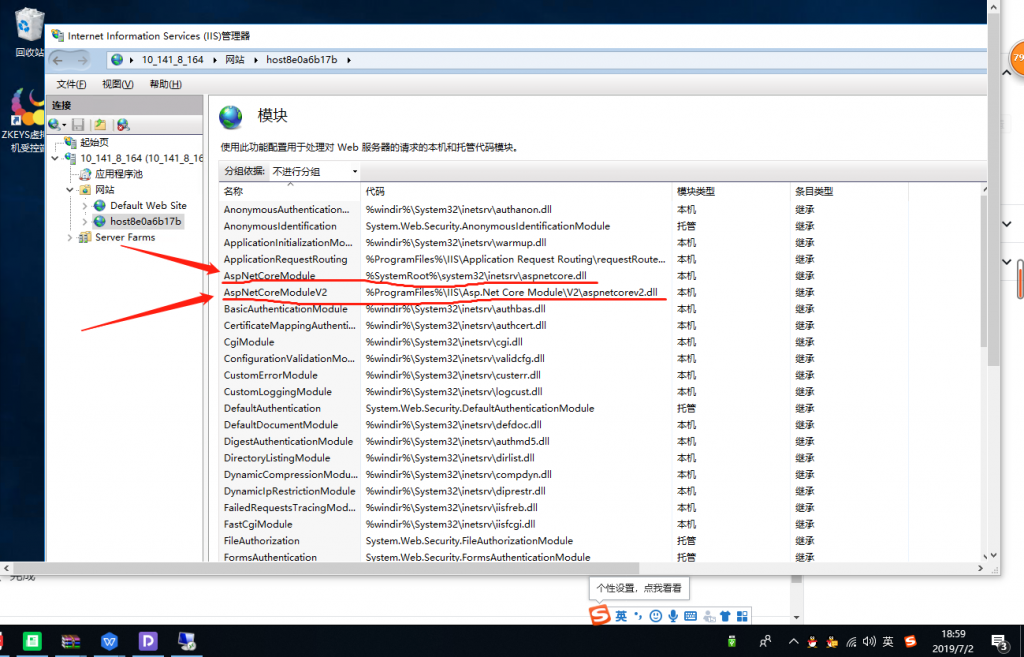Viewport: 1024px width, 657px height.
Task: Click the Sogou S icon in the system tray
Action: click(910, 641)
